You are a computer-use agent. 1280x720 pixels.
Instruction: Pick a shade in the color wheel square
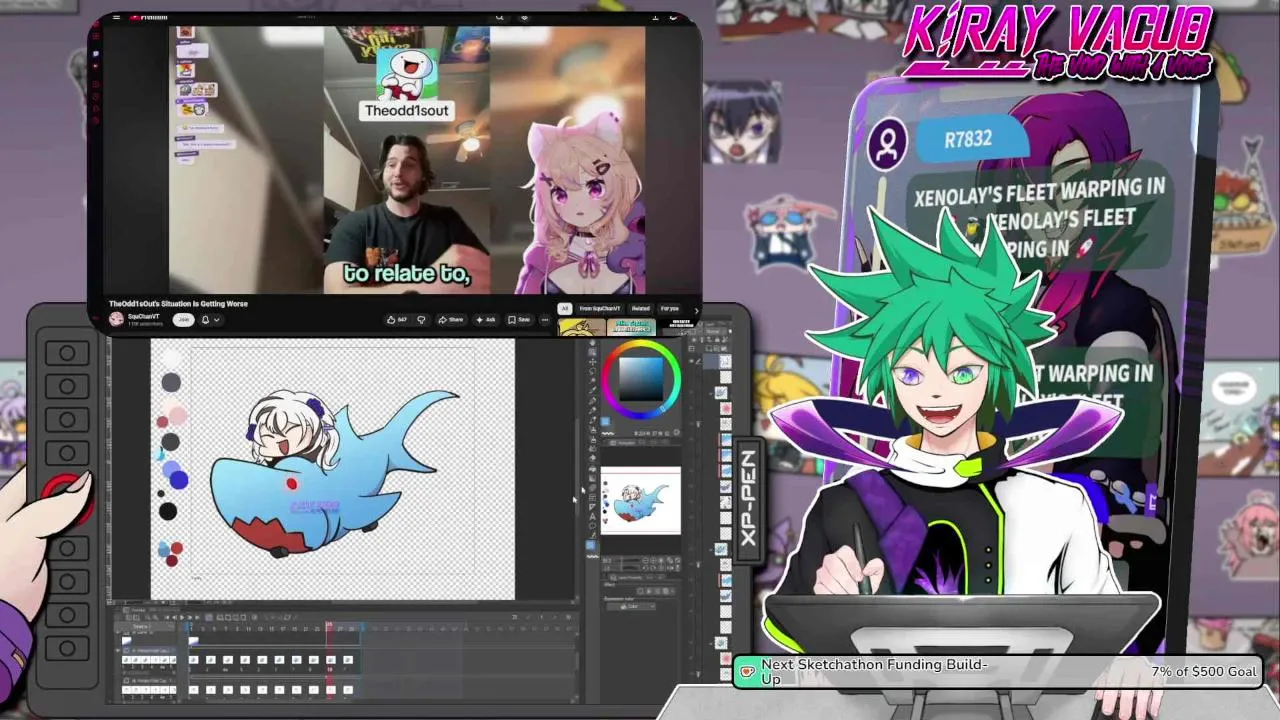coord(641,379)
